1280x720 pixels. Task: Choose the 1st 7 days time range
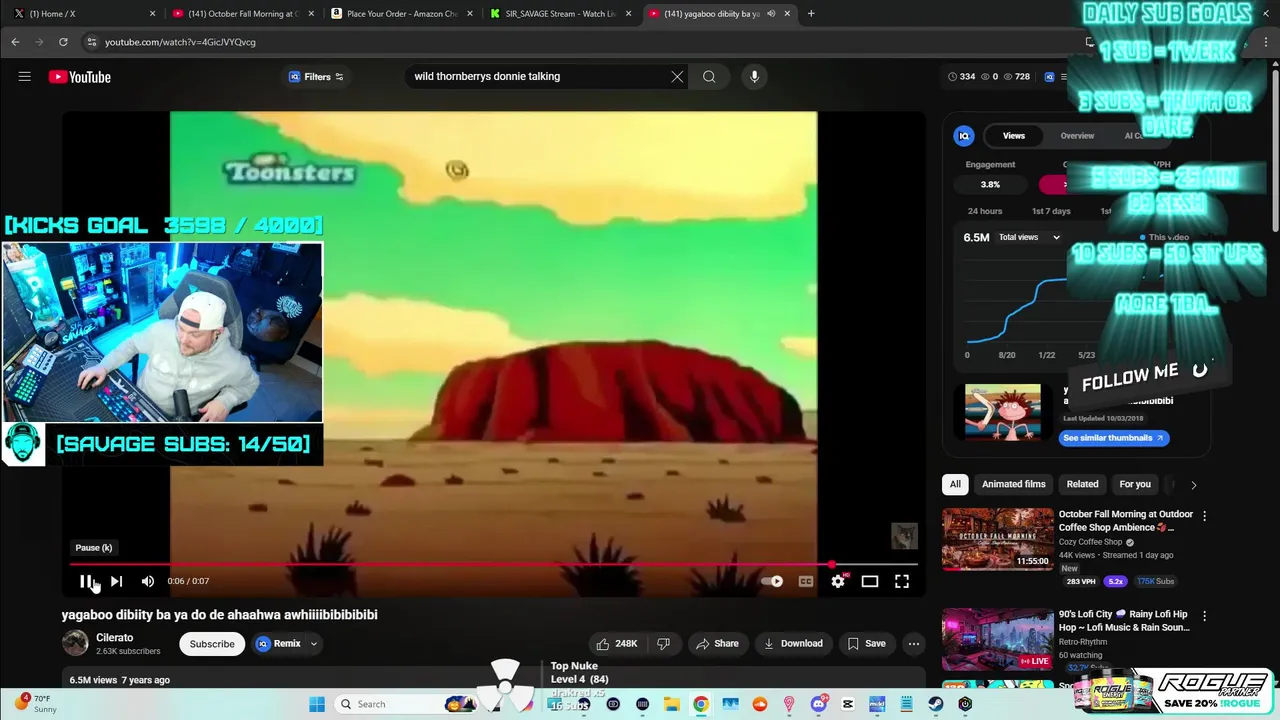(x=1051, y=211)
